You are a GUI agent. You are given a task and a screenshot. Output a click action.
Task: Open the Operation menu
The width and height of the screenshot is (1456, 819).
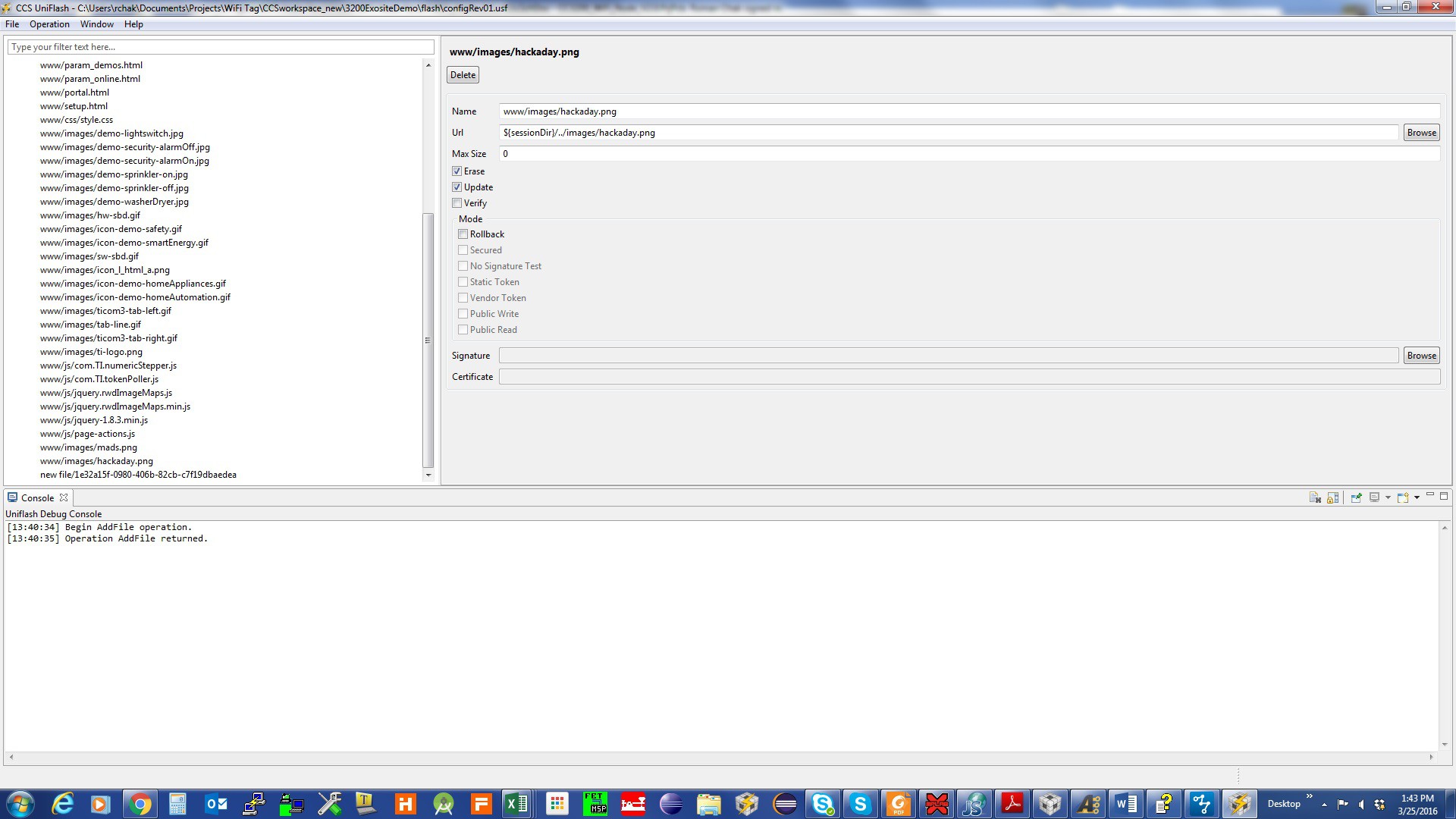[49, 24]
